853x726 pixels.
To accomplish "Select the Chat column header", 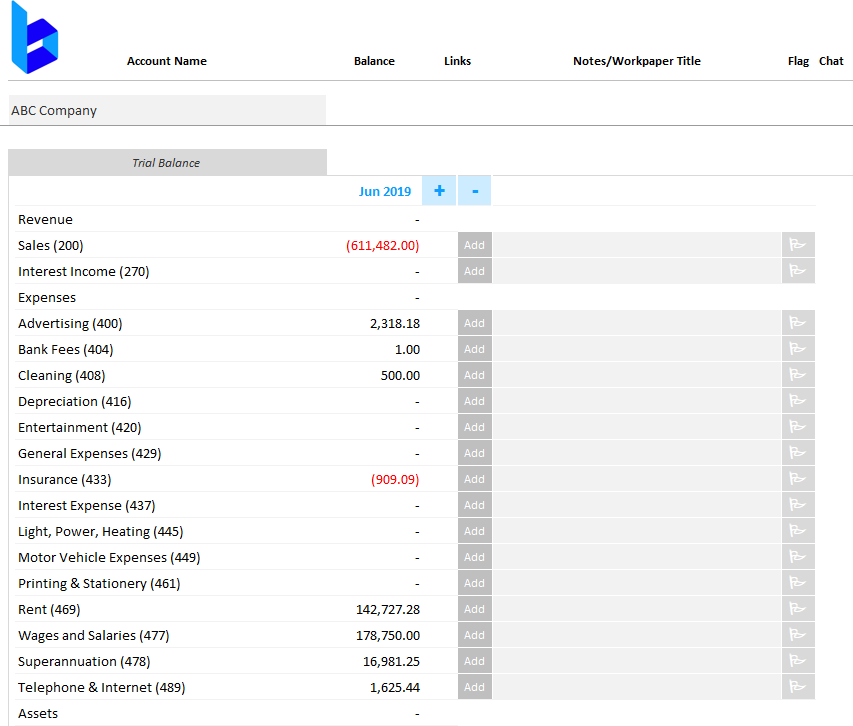I will [x=831, y=61].
